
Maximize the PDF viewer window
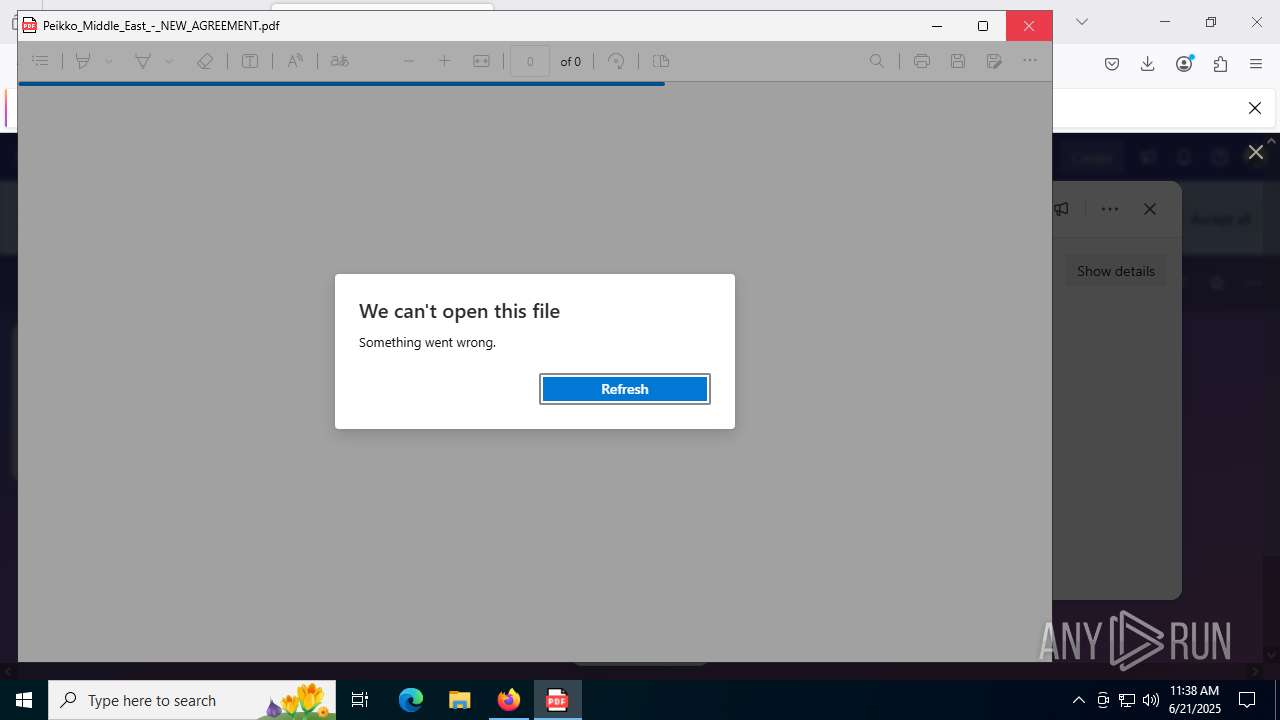point(983,26)
